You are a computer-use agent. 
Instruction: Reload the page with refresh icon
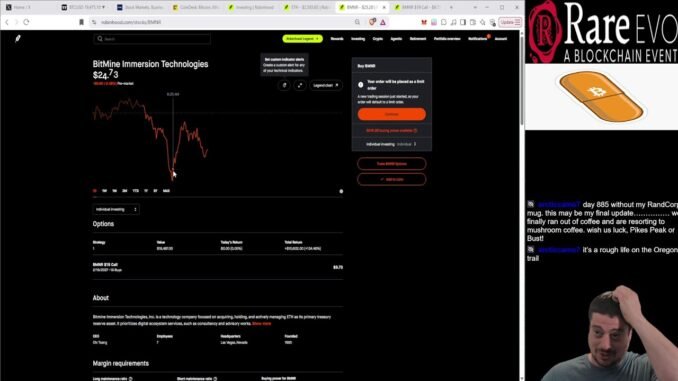[x=26, y=22]
